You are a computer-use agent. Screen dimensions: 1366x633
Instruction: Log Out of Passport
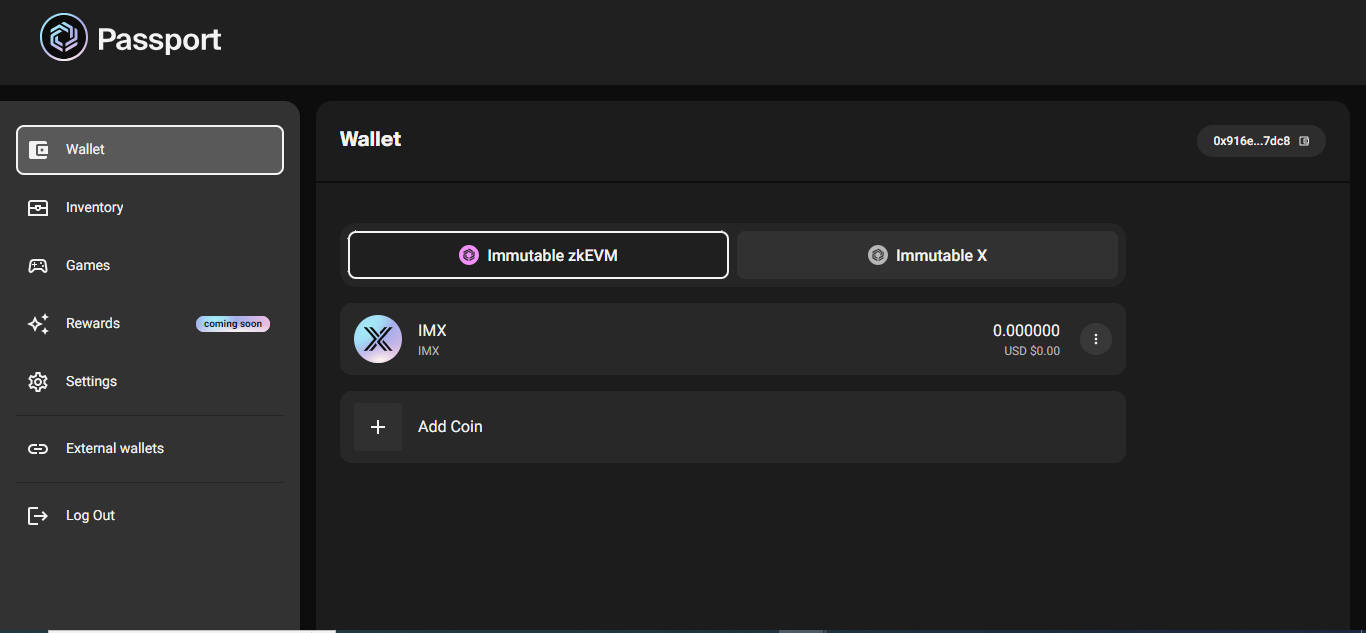(150, 516)
